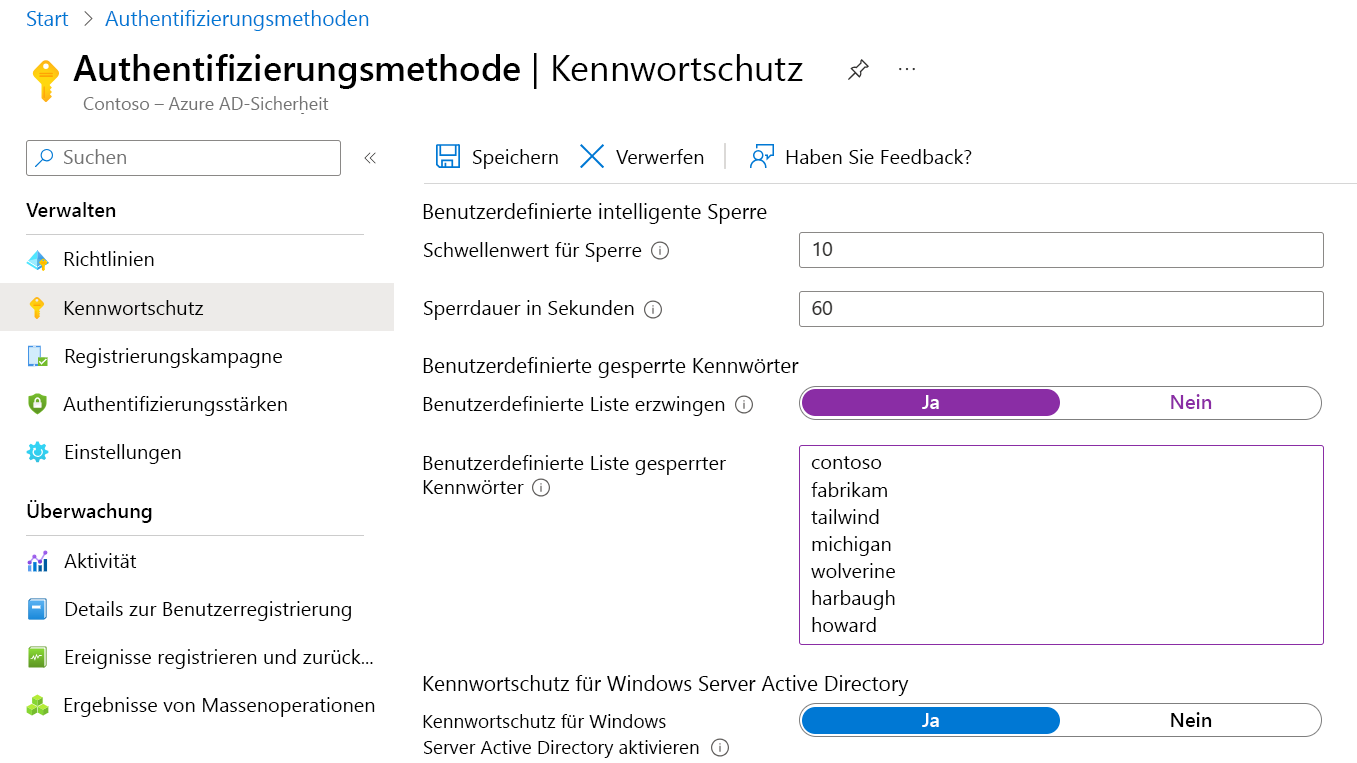Click the Verwerfen button label
Image resolution: width=1357 pixels, height=763 pixels.
(x=660, y=157)
